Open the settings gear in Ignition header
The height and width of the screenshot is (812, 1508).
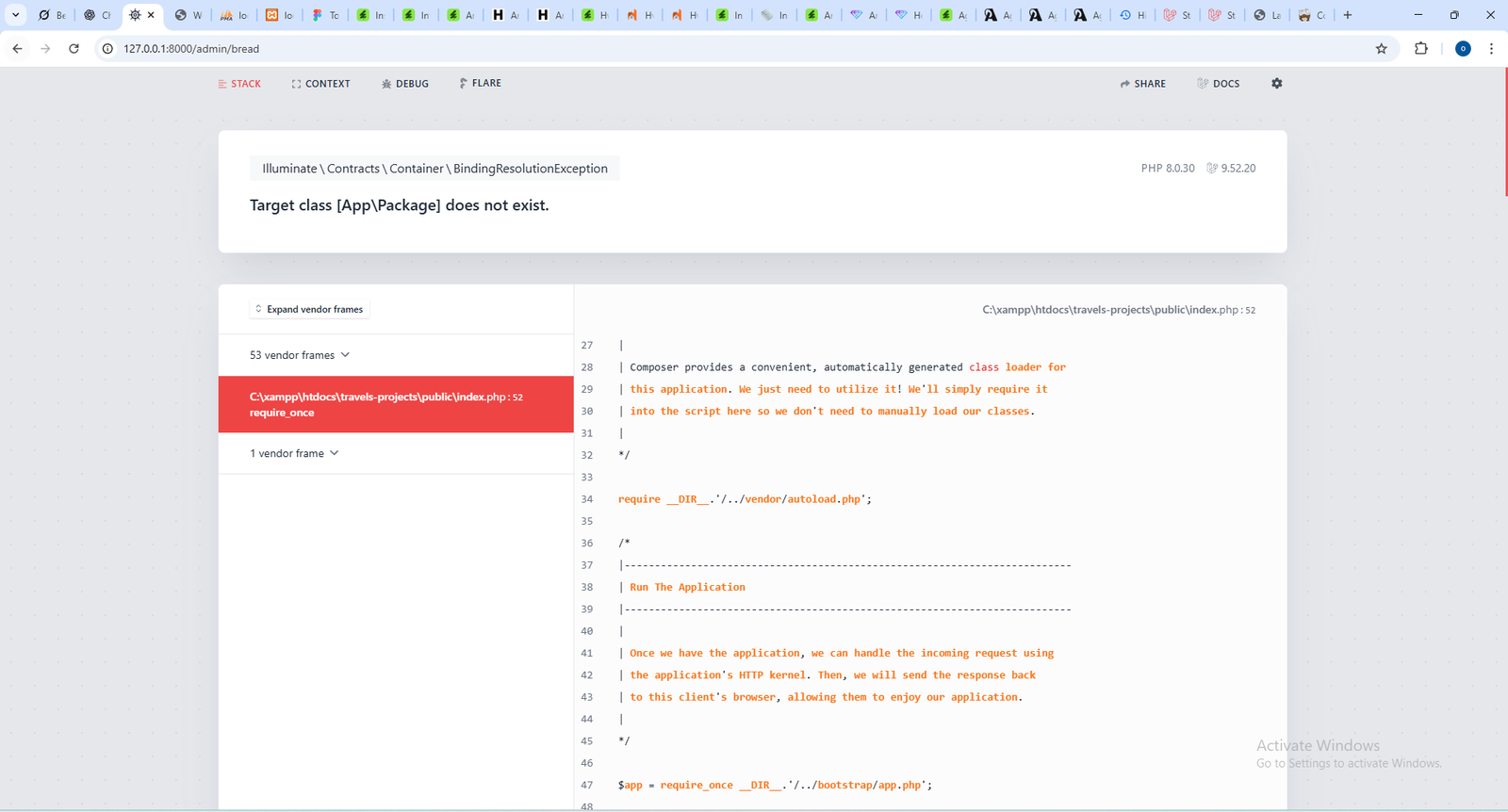point(1276,84)
